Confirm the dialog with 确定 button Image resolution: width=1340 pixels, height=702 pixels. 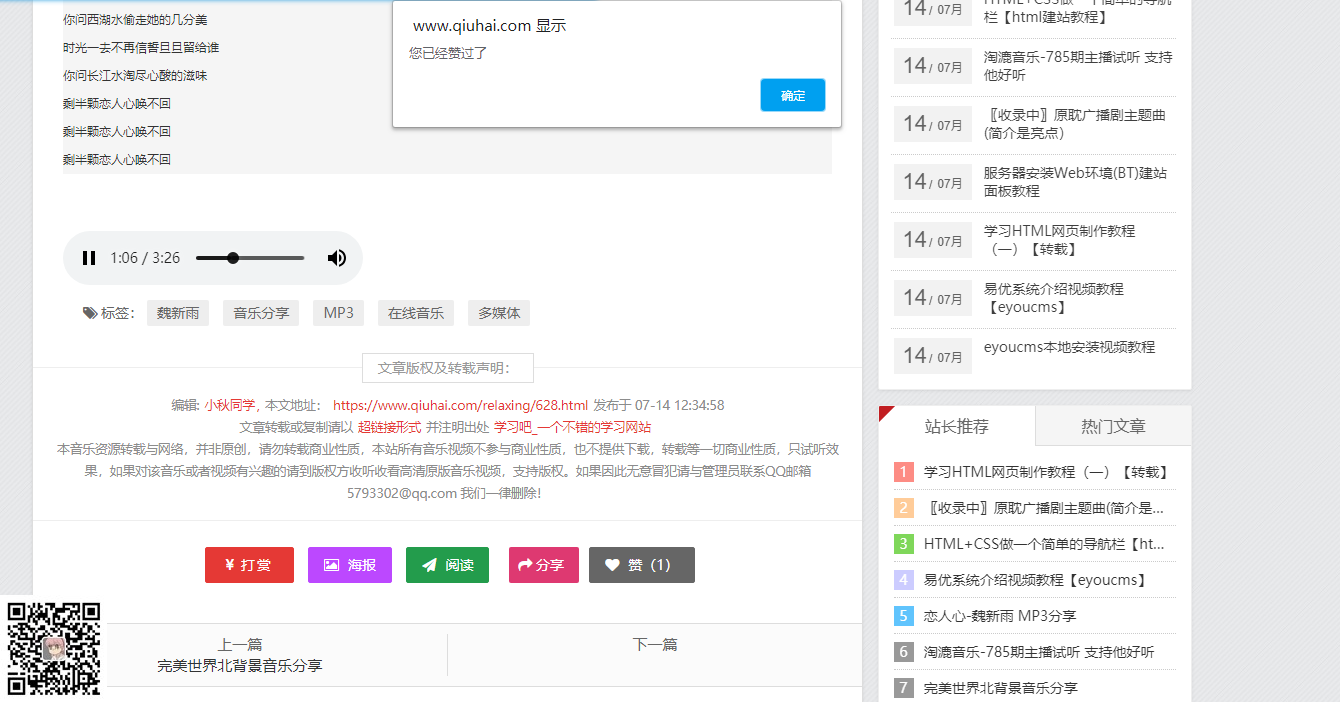tap(792, 94)
